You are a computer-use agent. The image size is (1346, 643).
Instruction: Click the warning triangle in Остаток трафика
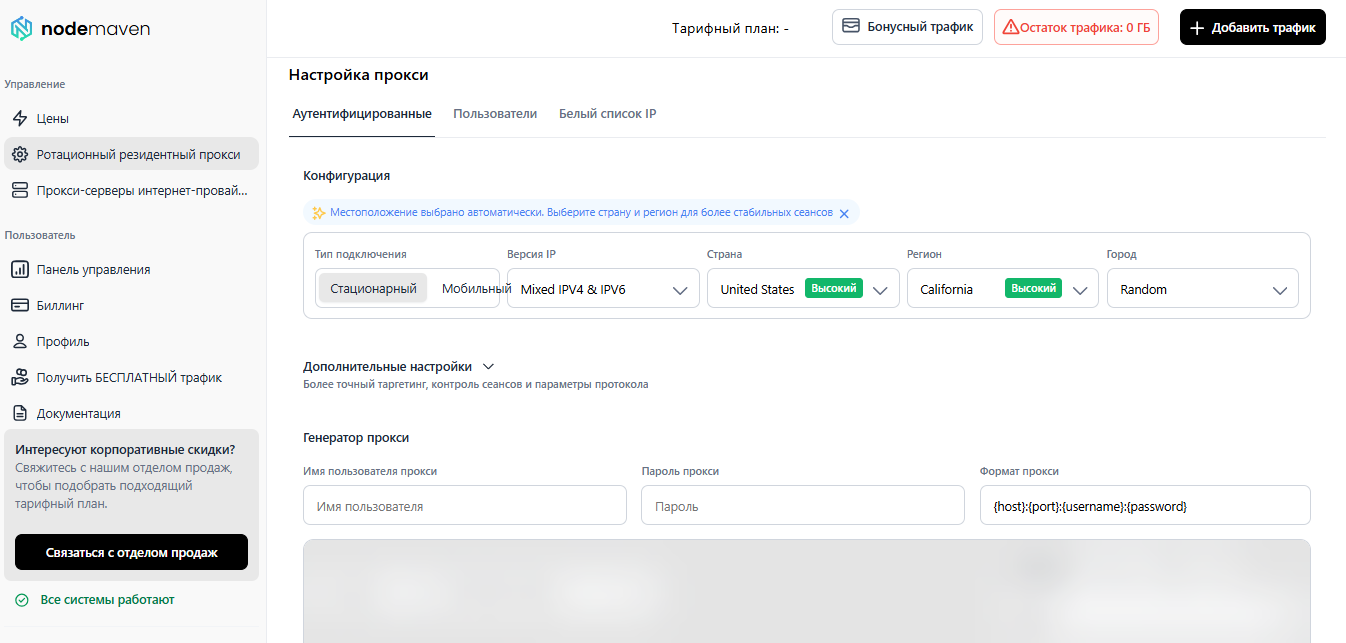pyautogui.click(x=1011, y=27)
